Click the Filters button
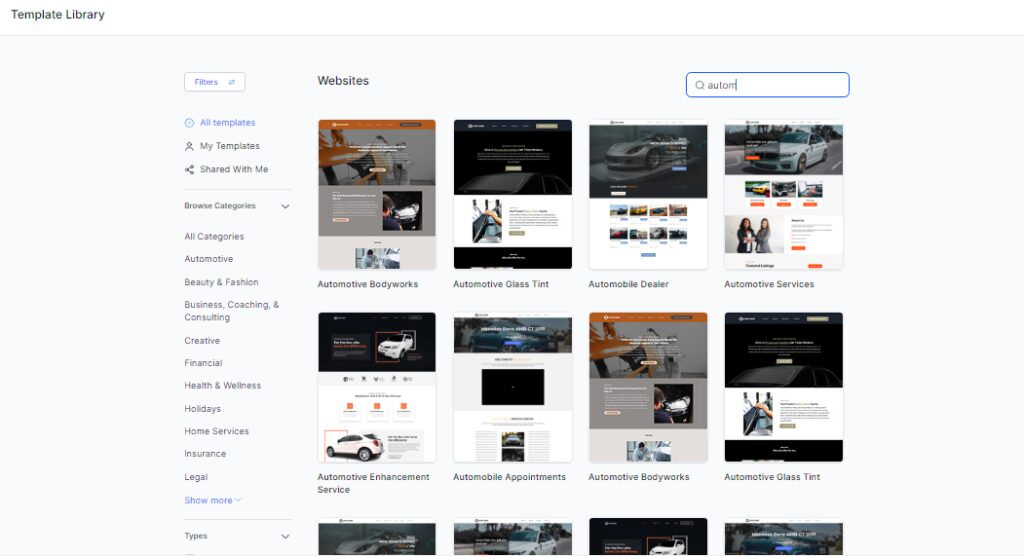This screenshot has width=1024, height=556. [x=214, y=82]
